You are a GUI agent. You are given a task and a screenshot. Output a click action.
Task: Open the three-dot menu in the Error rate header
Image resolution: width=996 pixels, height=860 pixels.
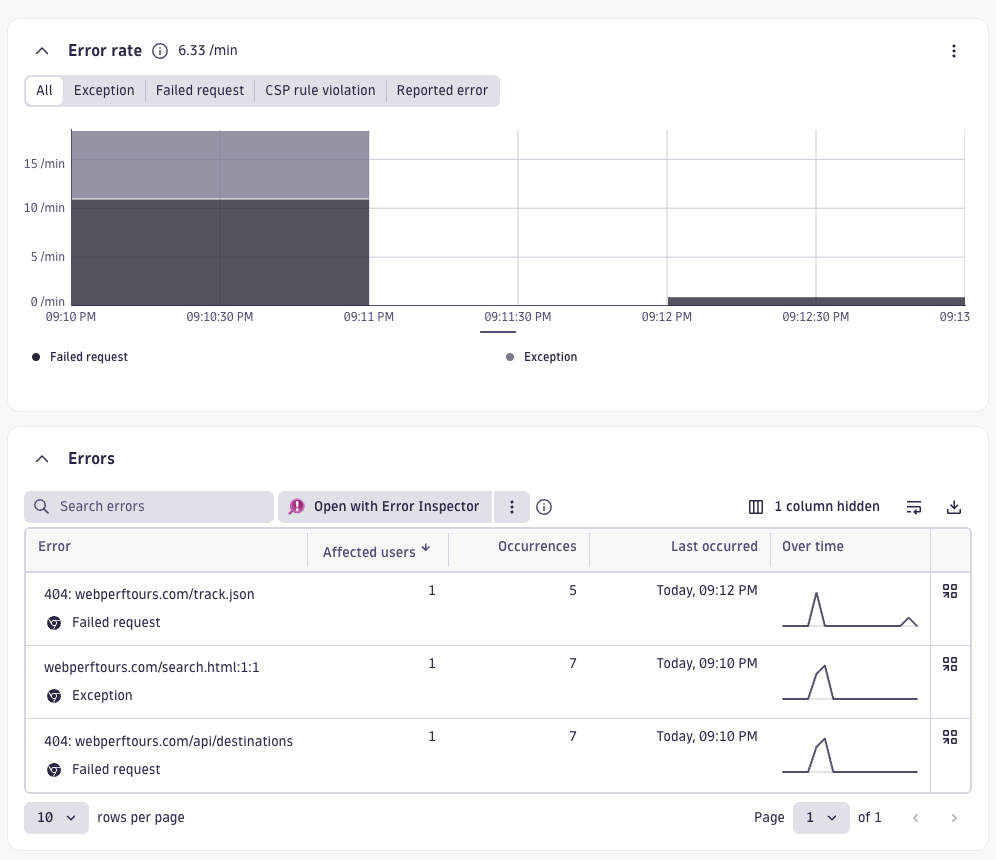(x=954, y=51)
